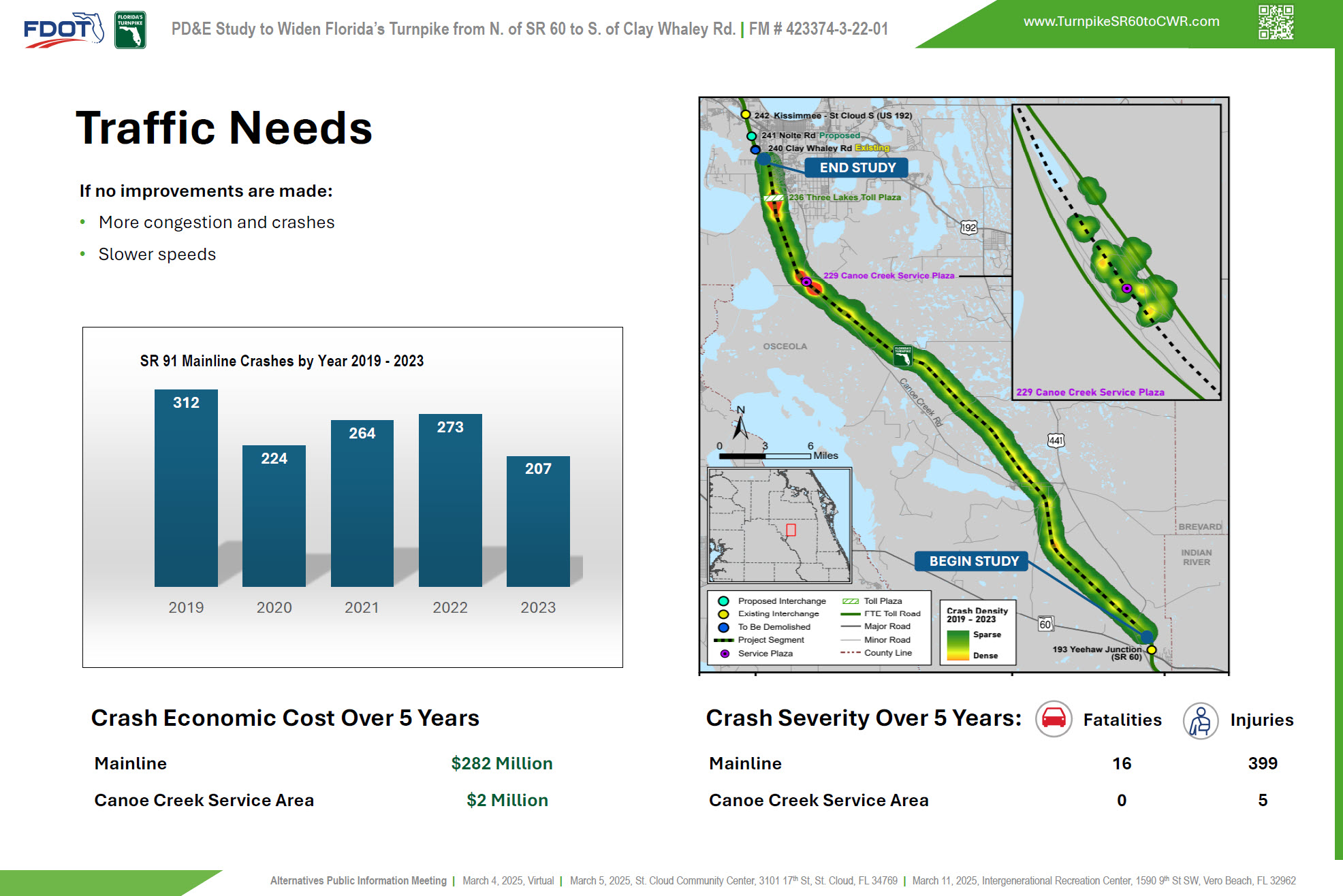Click the 'Alternatives Public Information Meeting' footer text
This screenshot has width=1343, height=896.
(358, 880)
